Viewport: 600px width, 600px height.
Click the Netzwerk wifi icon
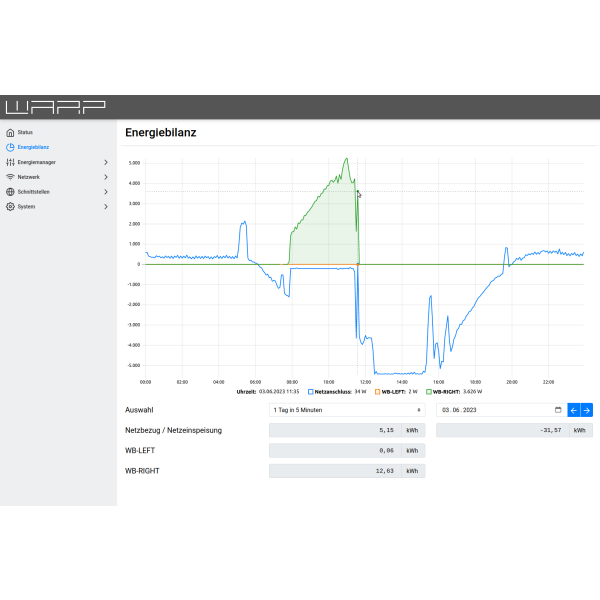[x=10, y=177]
